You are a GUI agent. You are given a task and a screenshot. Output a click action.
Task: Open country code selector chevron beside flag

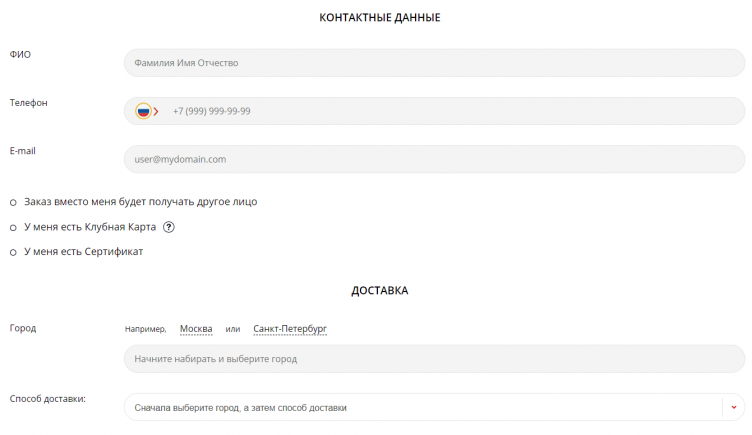(x=156, y=111)
